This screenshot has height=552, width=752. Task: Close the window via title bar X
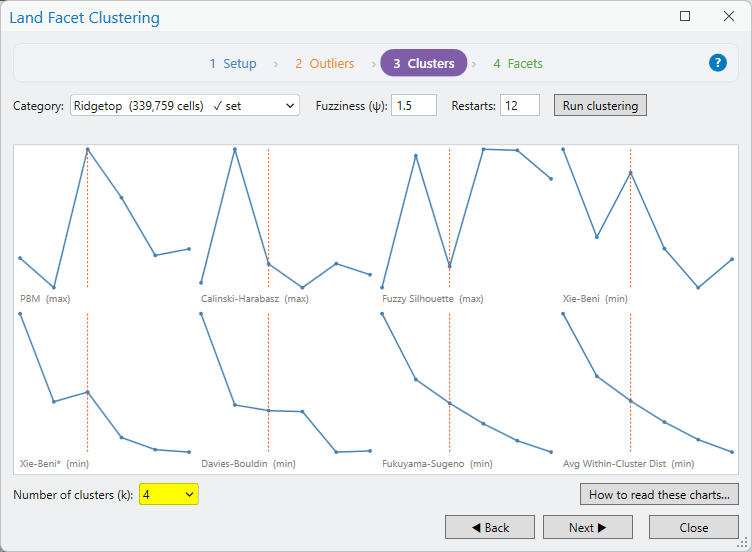pyautogui.click(x=728, y=16)
